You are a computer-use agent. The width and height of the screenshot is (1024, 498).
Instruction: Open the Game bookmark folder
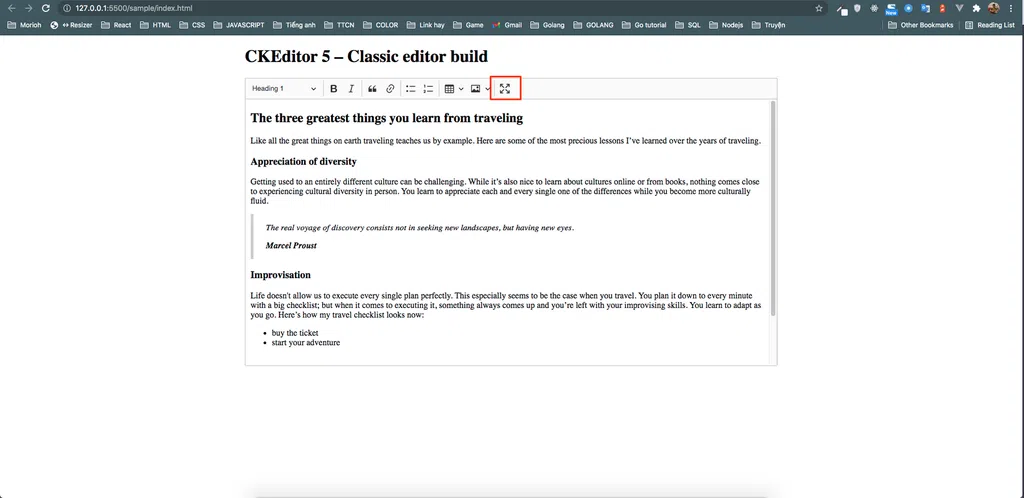pyautogui.click(x=468, y=25)
